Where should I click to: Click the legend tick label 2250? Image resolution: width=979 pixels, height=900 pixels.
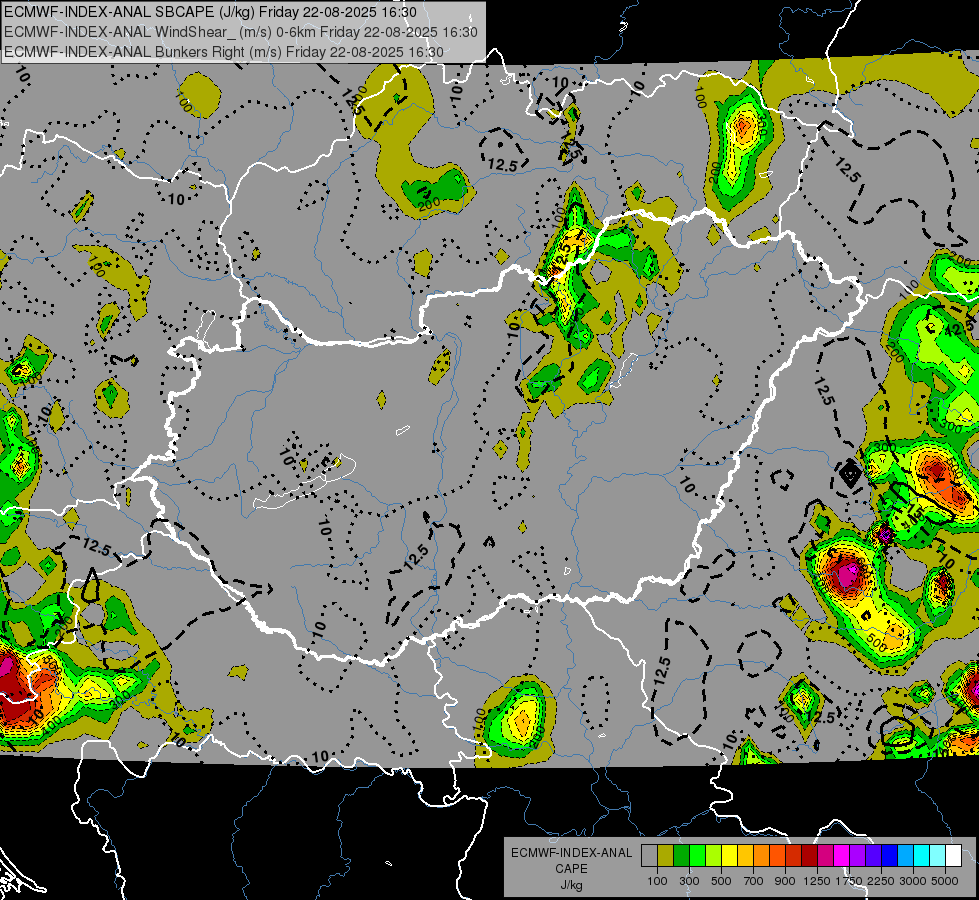point(882,881)
